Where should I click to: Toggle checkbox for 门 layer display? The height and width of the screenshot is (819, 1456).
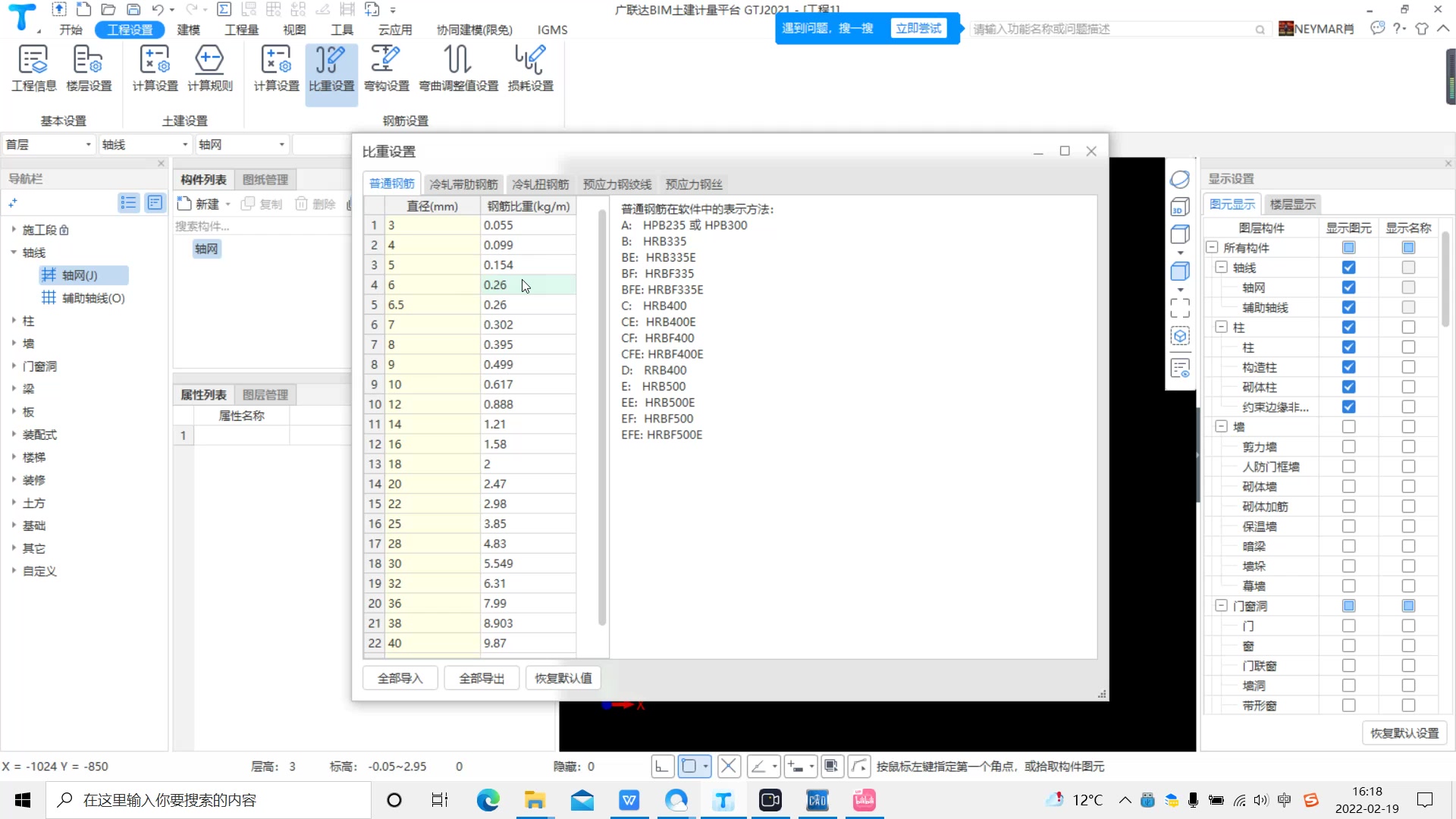(x=1348, y=625)
